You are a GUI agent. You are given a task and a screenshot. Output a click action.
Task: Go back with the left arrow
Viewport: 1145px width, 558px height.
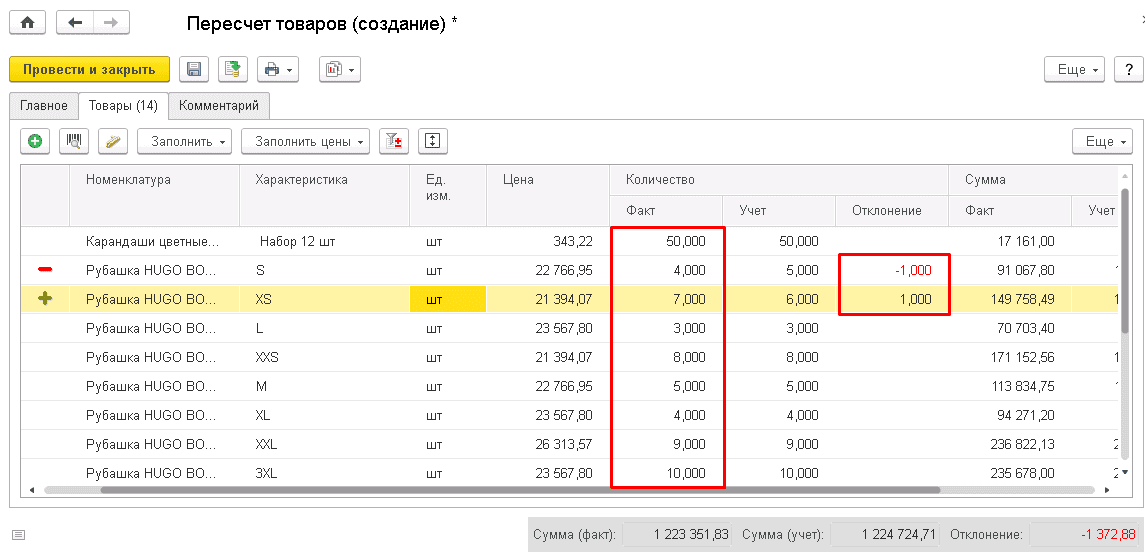coord(75,22)
